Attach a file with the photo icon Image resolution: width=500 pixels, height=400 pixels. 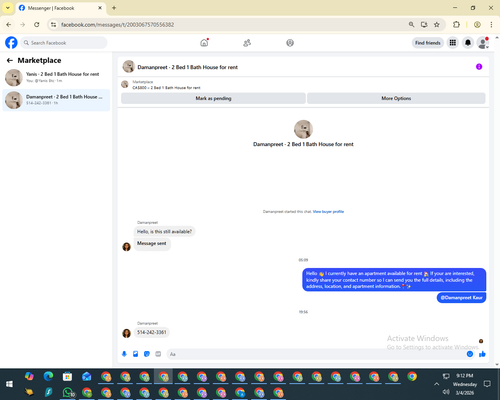135,354
